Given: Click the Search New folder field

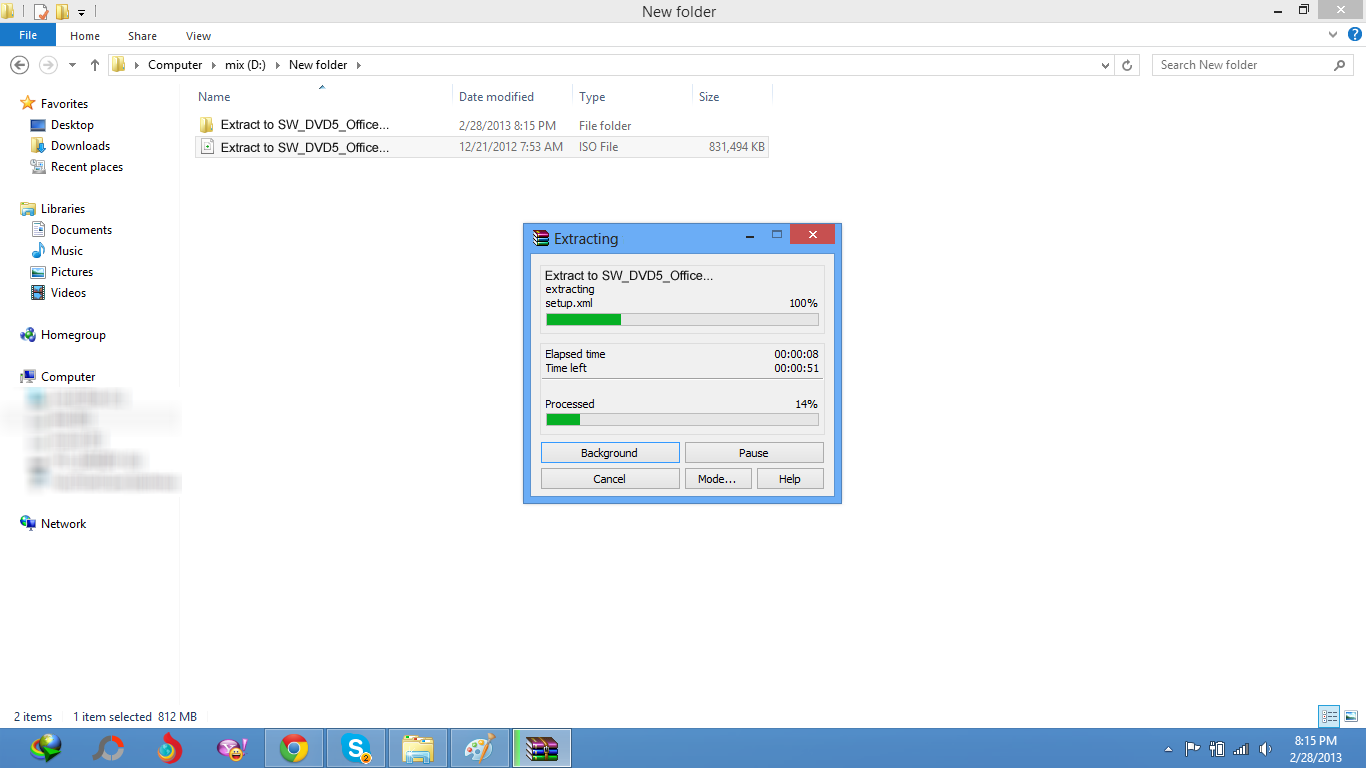Looking at the screenshot, I should point(1243,65).
